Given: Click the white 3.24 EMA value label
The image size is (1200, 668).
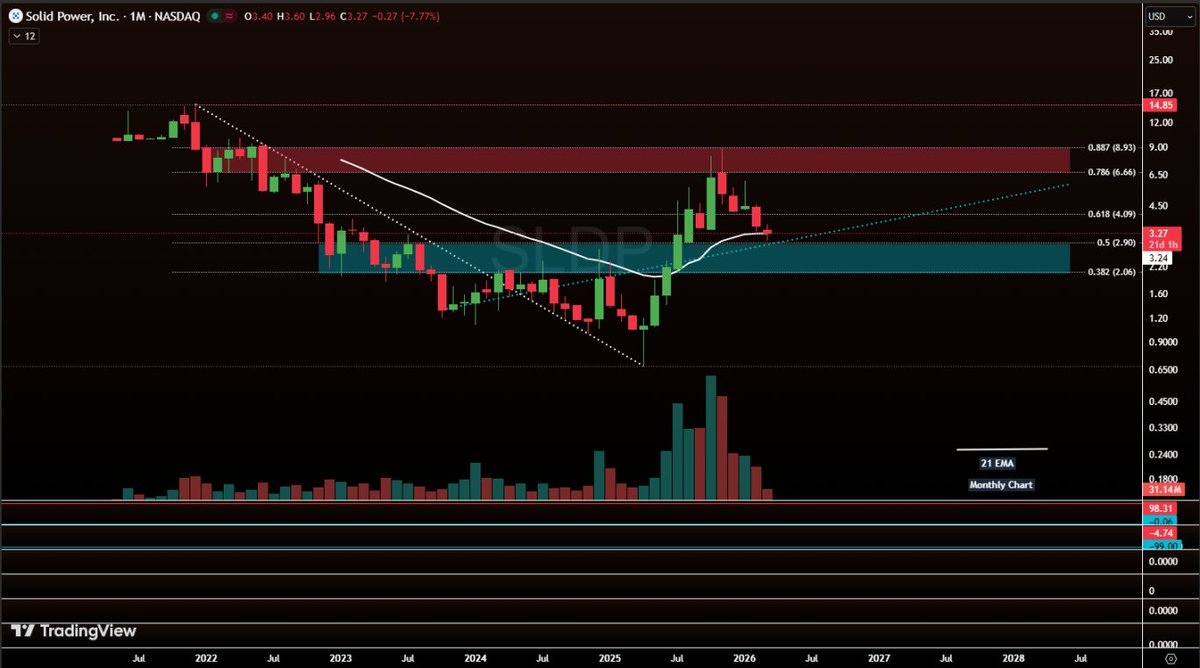Looking at the screenshot, I should tap(1158, 258).
